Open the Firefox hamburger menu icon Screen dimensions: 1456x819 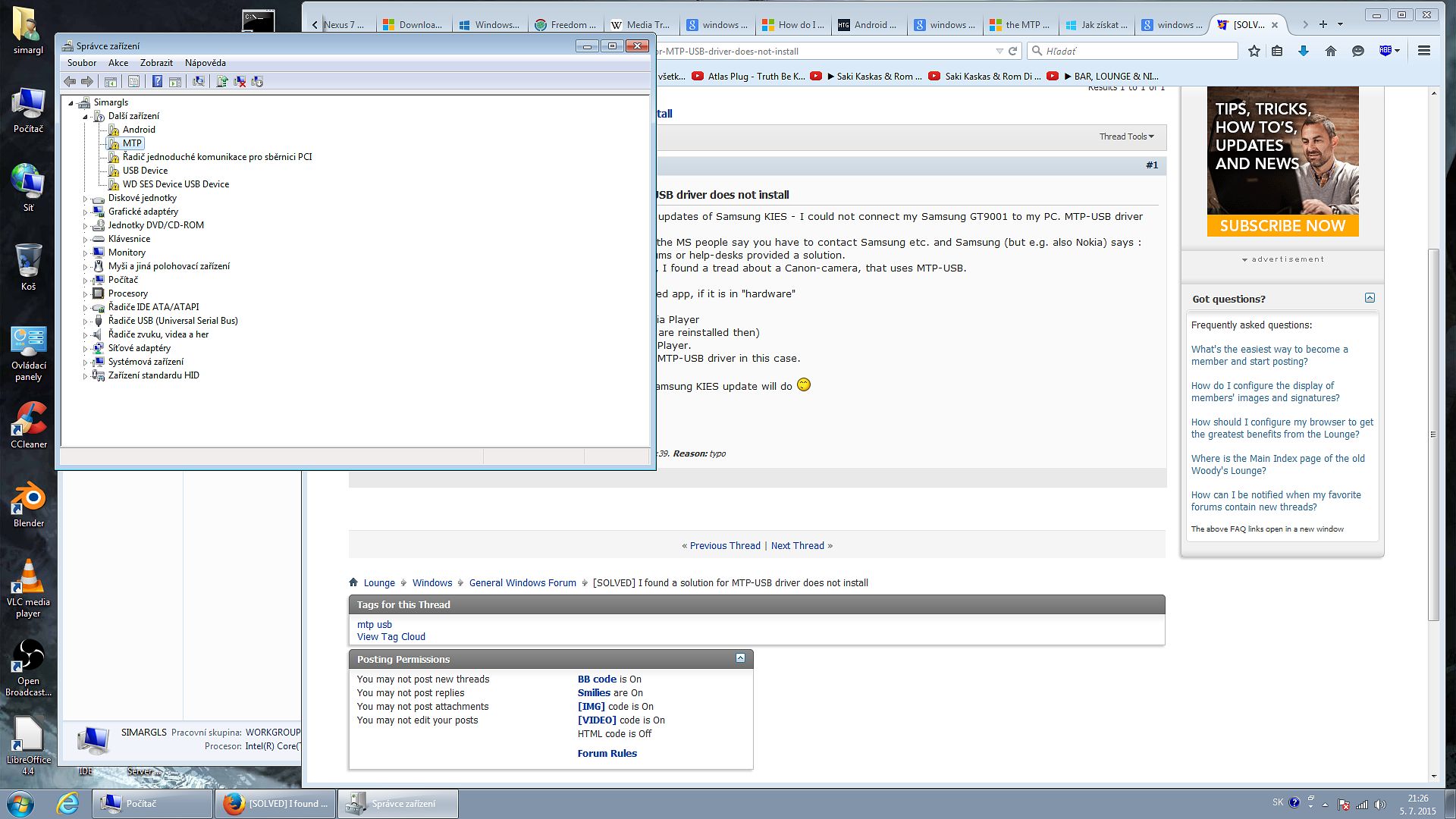tap(1423, 51)
